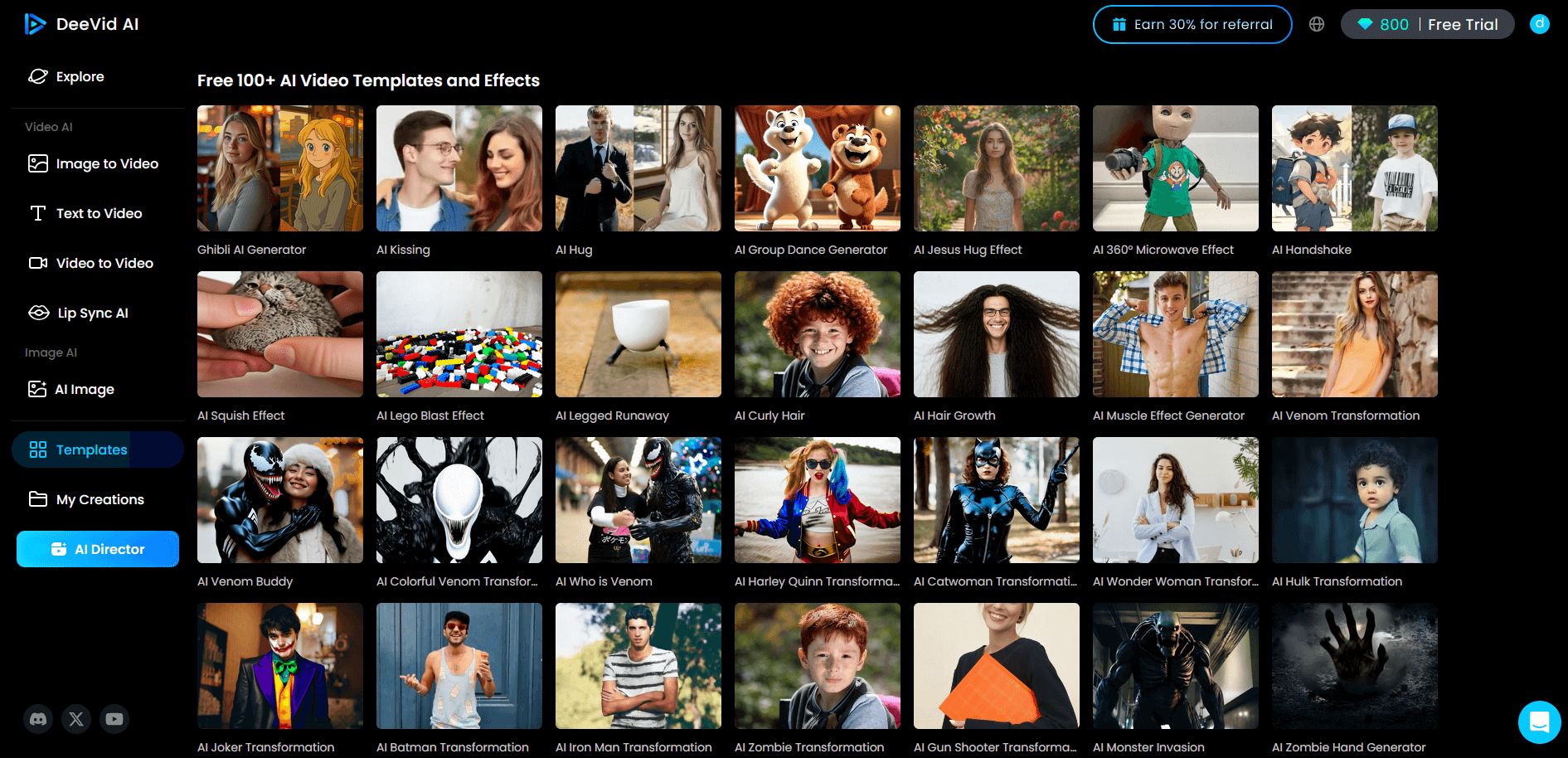Viewport: 1568px width, 758px height.
Task: Select Text to Video menu item
Action: point(98,213)
